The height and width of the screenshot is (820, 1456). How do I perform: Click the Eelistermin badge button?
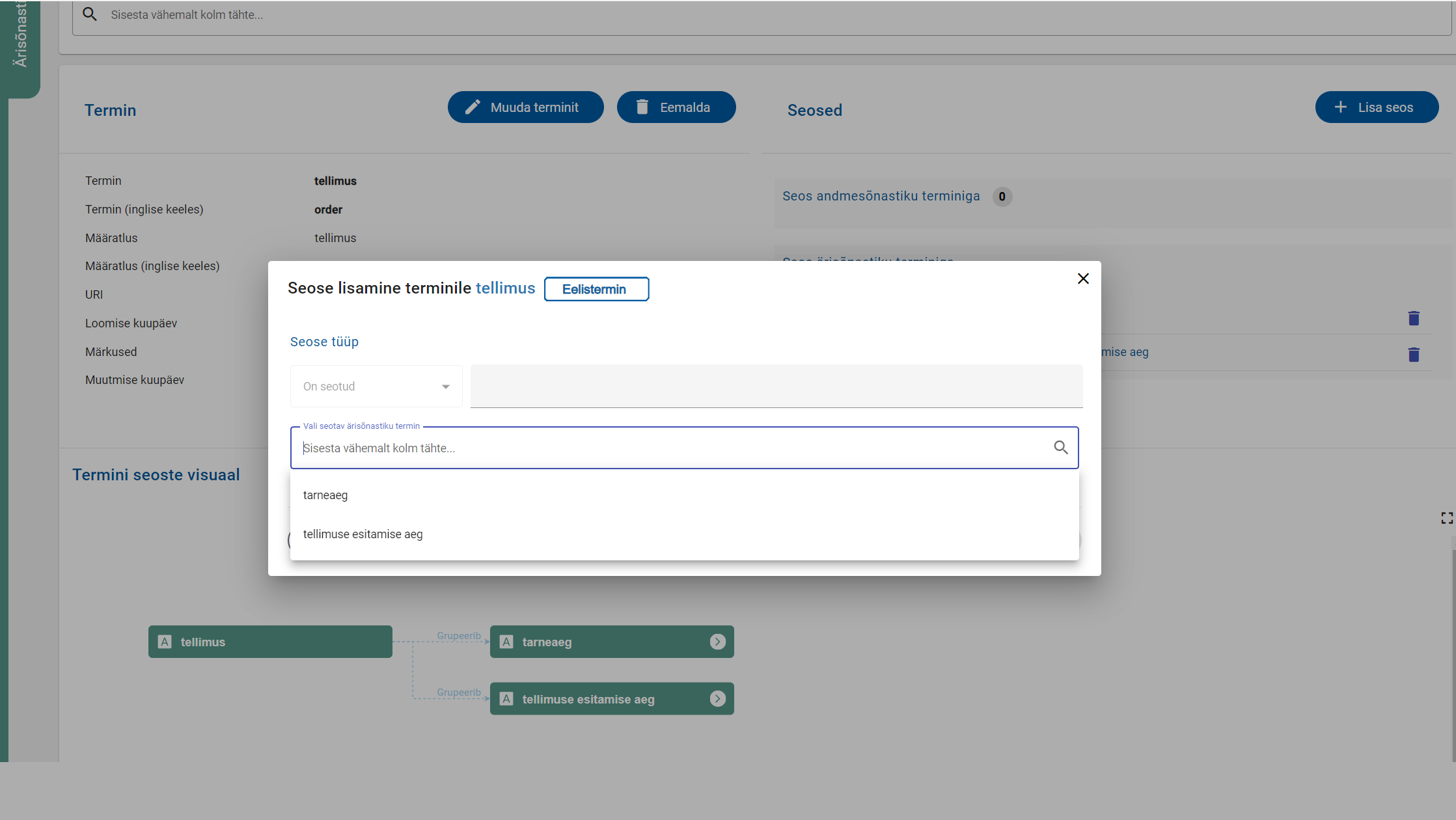click(x=596, y=290)
